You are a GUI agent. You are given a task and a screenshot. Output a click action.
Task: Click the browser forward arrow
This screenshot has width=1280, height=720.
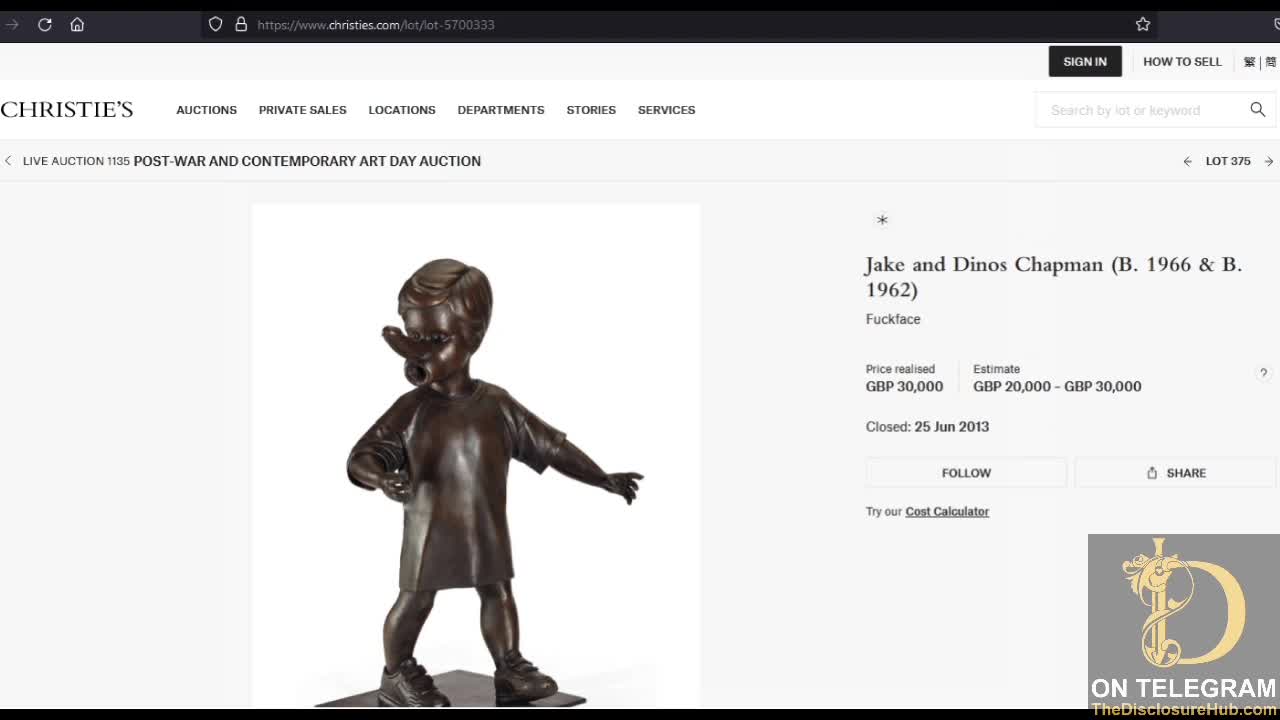(x=12, y=24)
